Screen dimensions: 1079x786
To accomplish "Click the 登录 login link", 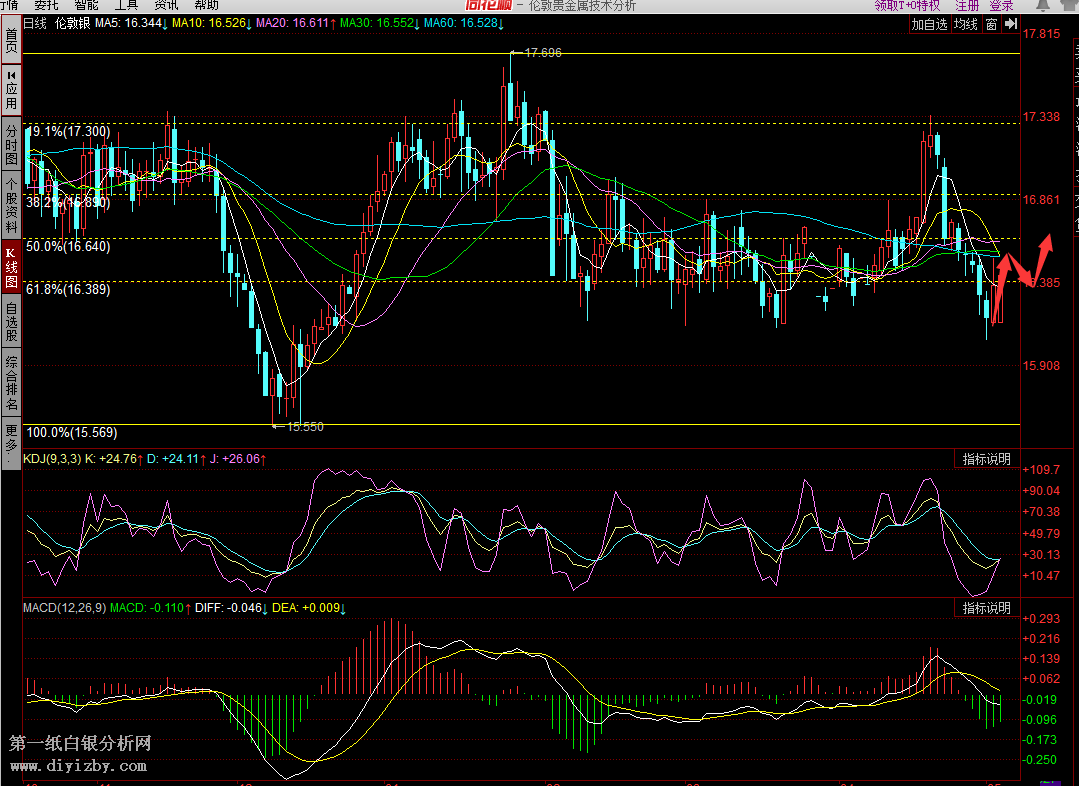I will 1001,5.
